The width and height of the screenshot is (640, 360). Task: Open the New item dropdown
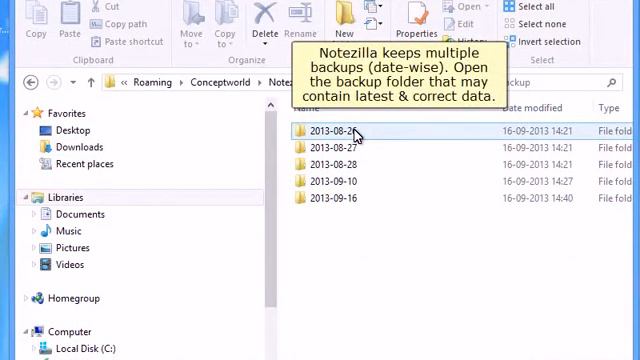coord(373,6)
